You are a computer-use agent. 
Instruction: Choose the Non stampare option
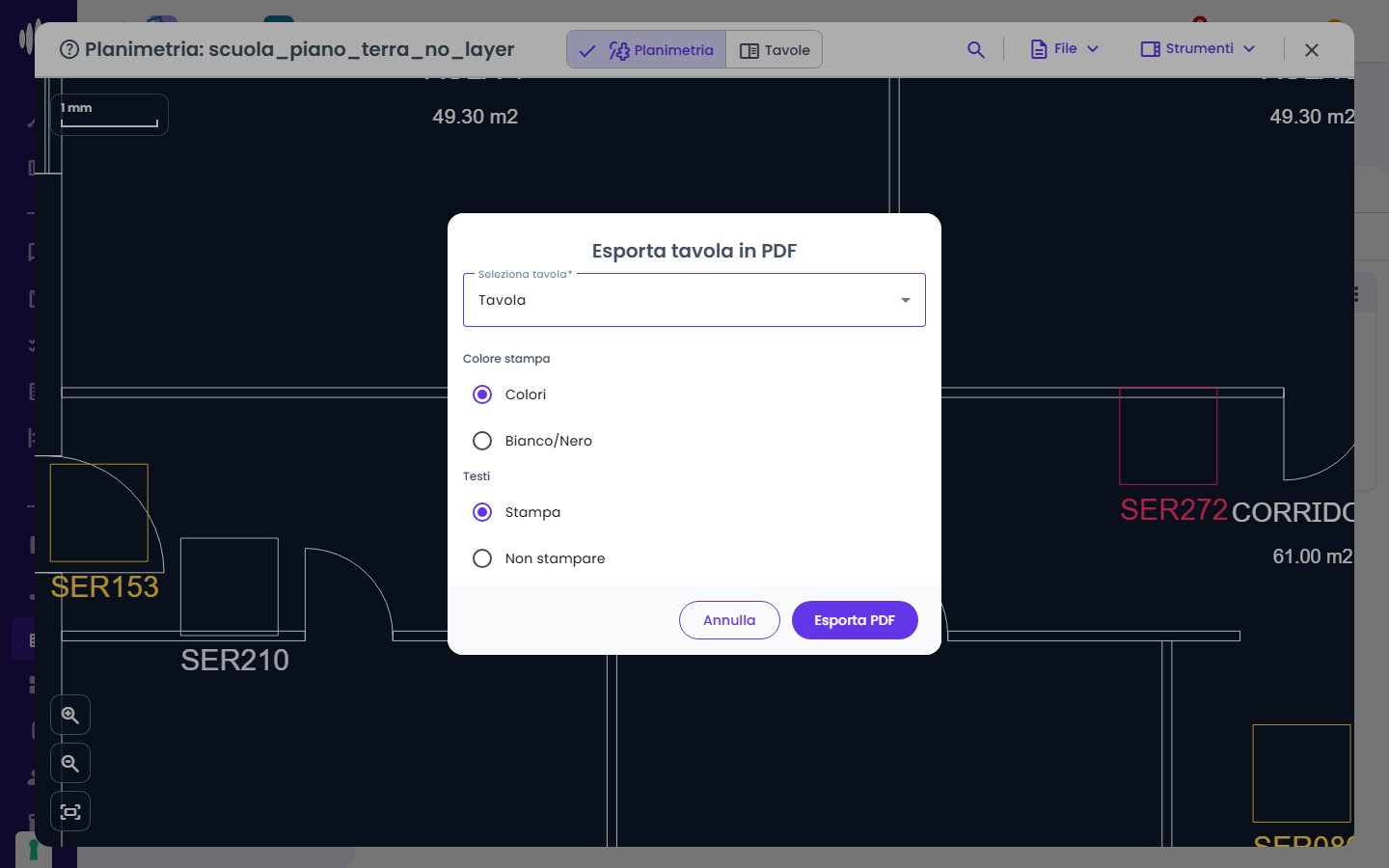482,558
